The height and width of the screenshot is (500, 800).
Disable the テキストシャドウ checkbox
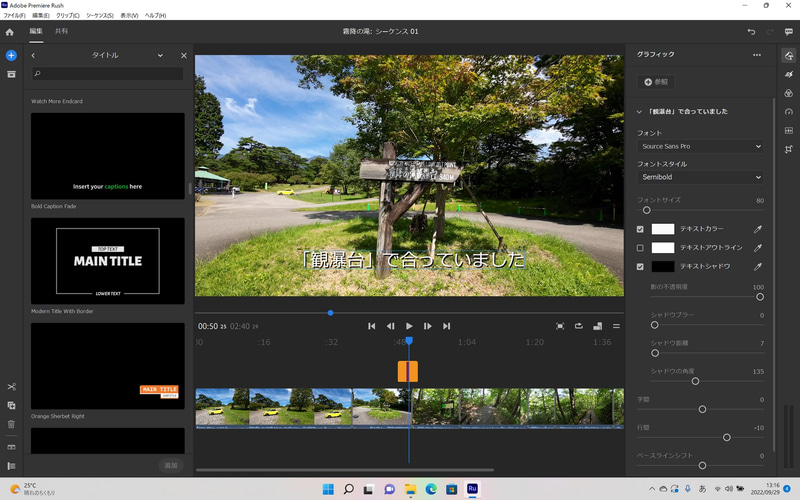[x=640, y=267]
